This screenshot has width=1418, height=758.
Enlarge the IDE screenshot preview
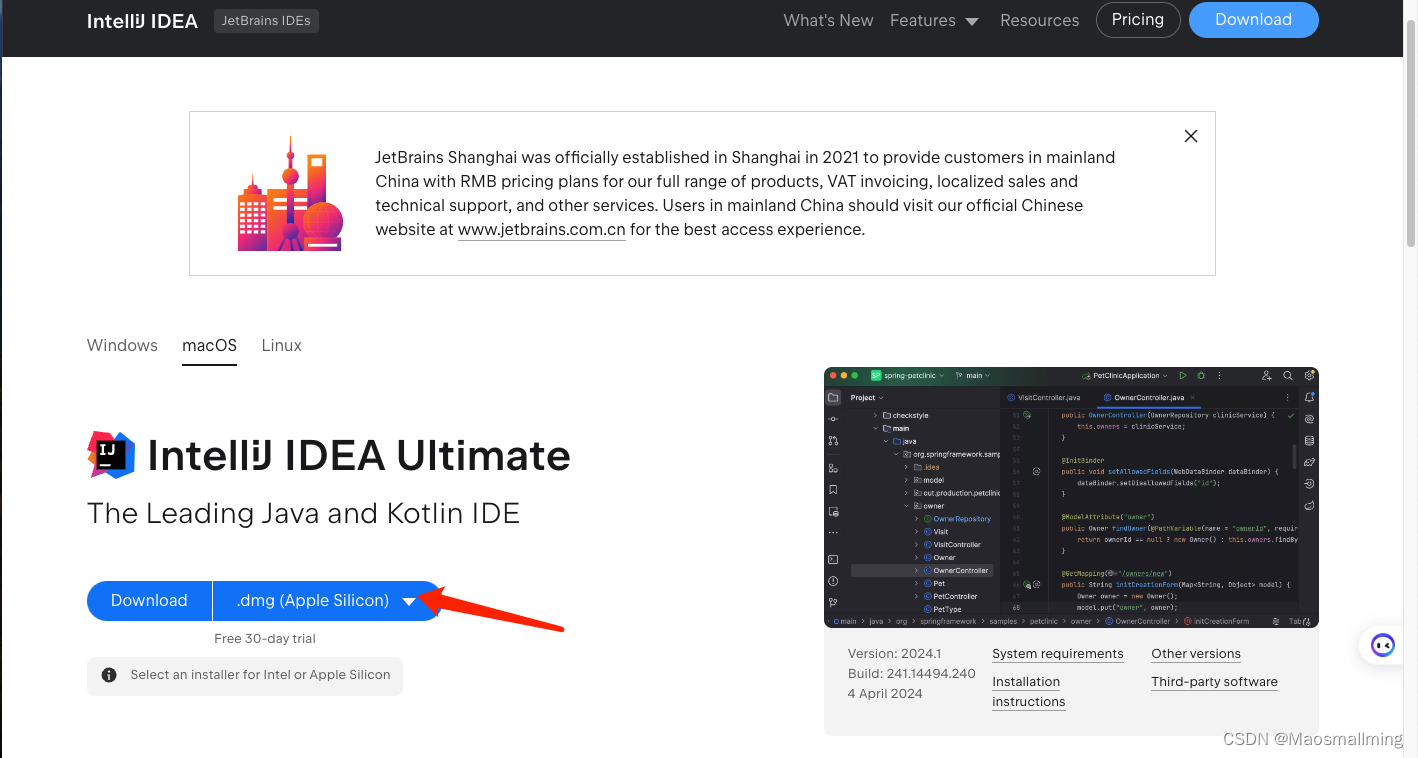tap(1071, 497)
